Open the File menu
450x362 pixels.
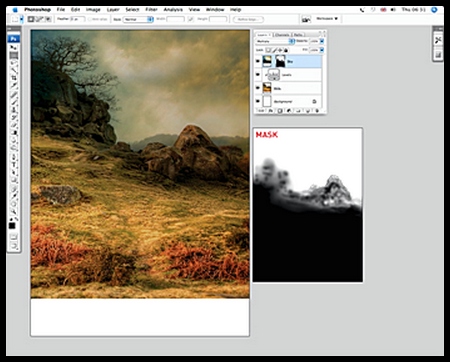[60, 10]
